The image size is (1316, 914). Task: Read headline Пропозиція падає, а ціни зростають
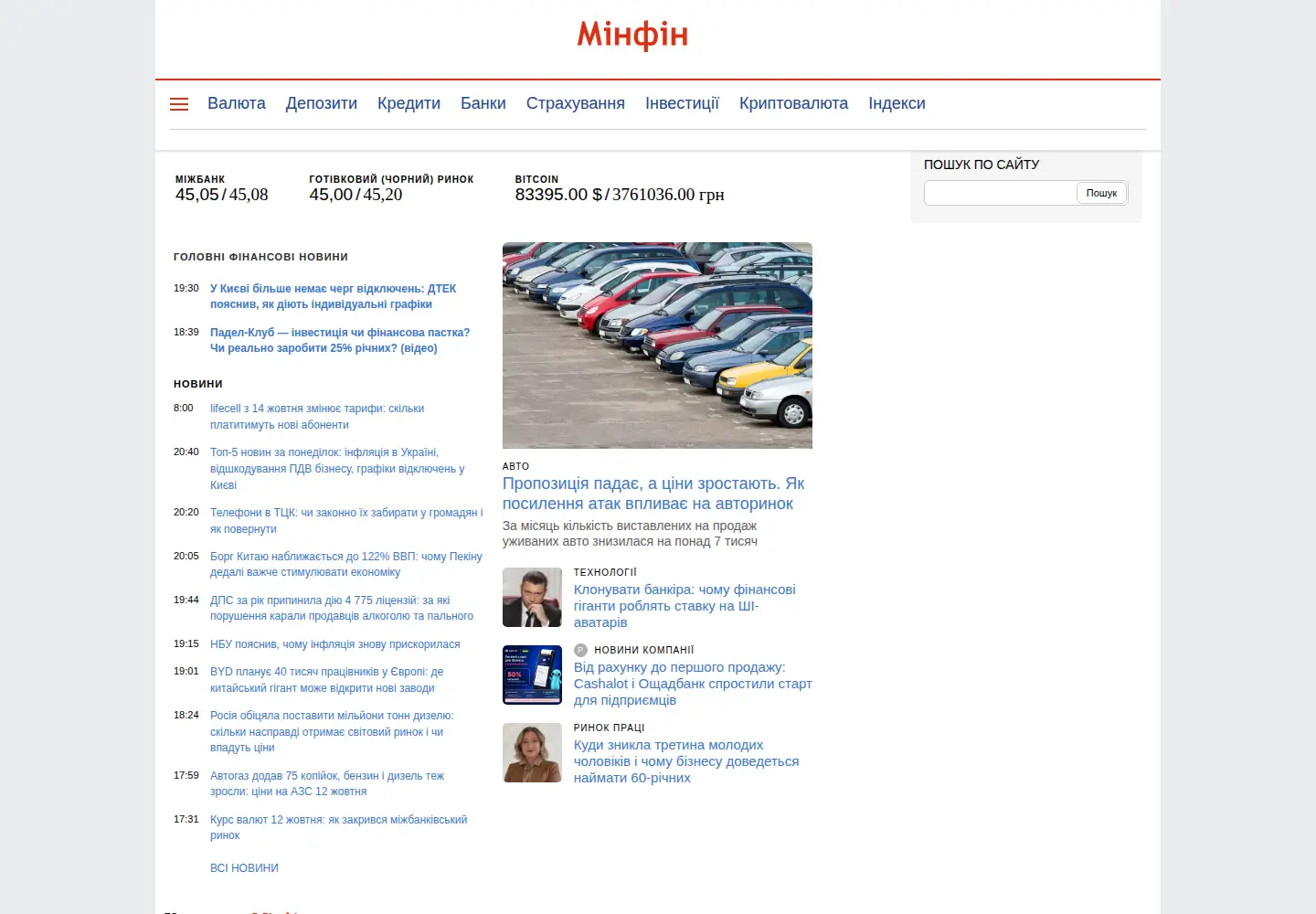(x=653, y=494)
